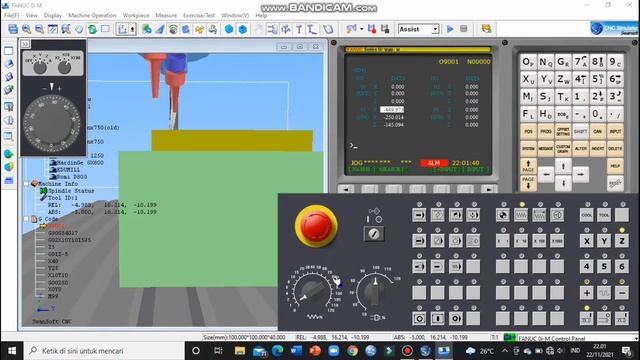Collapse the Machine Info tree node

26,184
